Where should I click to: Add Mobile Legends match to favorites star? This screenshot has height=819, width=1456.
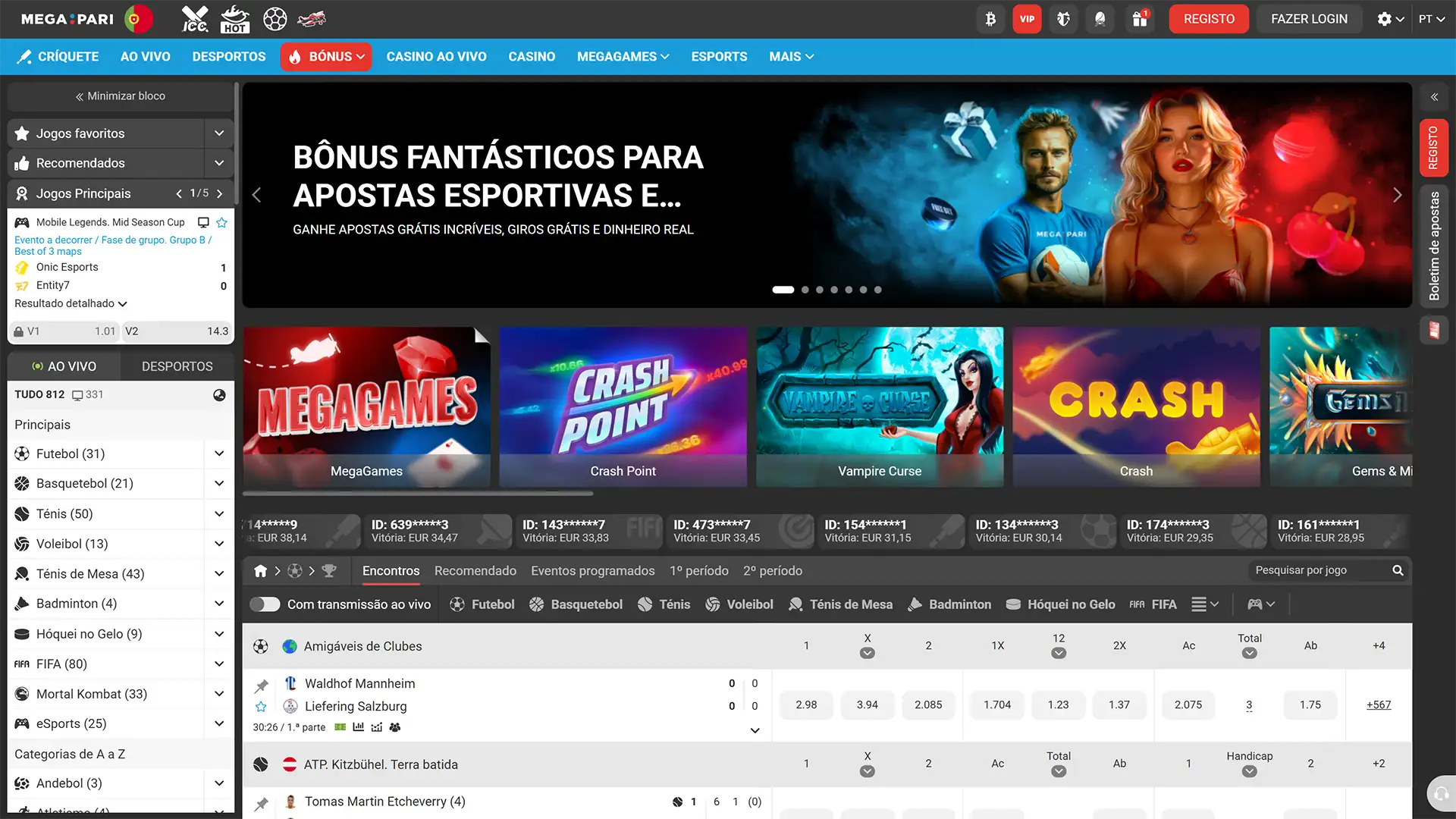(222, 222)
